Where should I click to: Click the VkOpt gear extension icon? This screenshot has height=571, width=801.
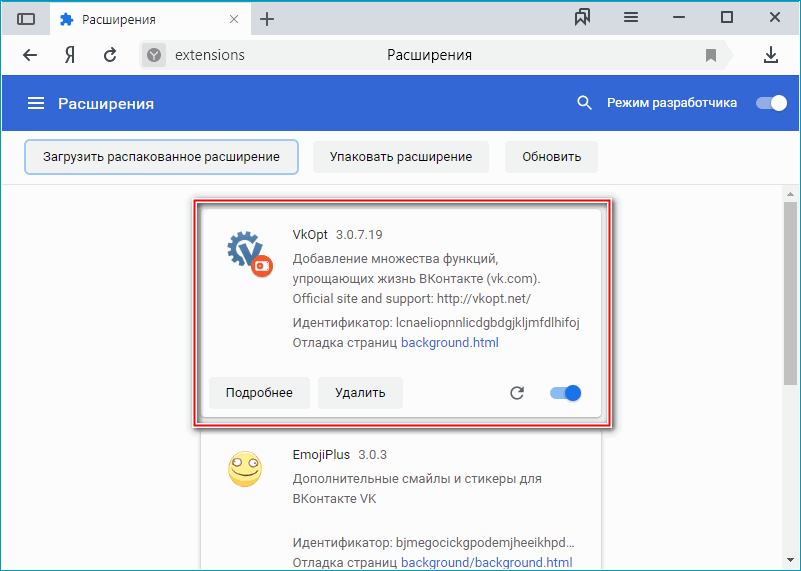pyautogui.click(x=249, y=253)
